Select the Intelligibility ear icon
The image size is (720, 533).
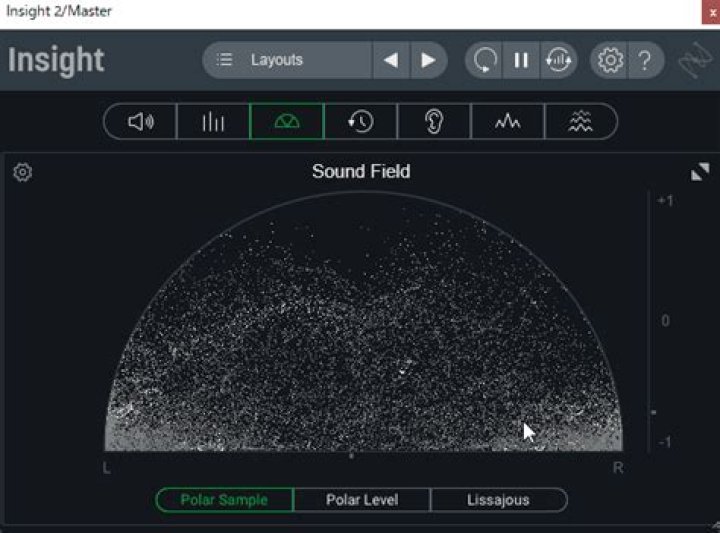point(434,122)
